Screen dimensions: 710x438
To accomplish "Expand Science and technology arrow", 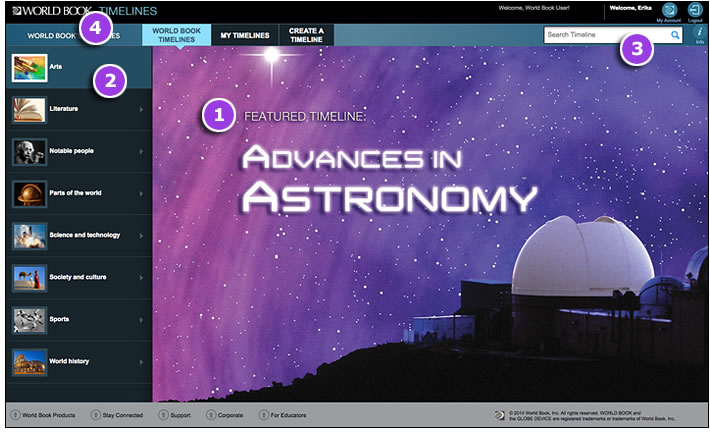I will click(x=141, y=236).
